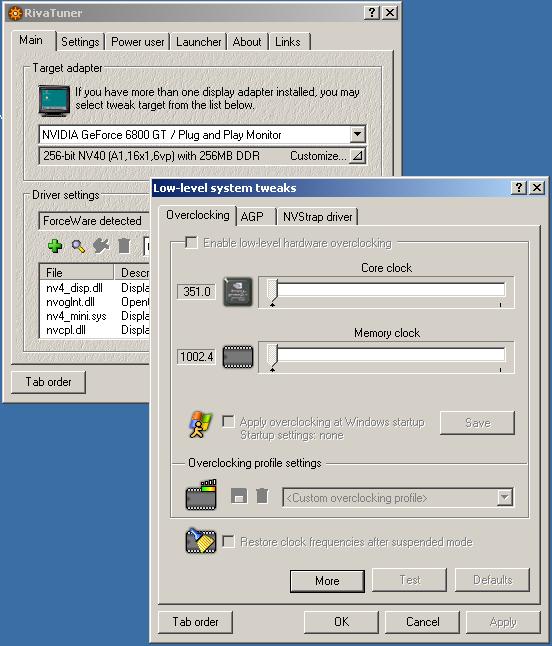The height and width of the screenshot is (646, 552).
Task: Click the memory chip icon beside Memory clock
Action: (238, 357)
